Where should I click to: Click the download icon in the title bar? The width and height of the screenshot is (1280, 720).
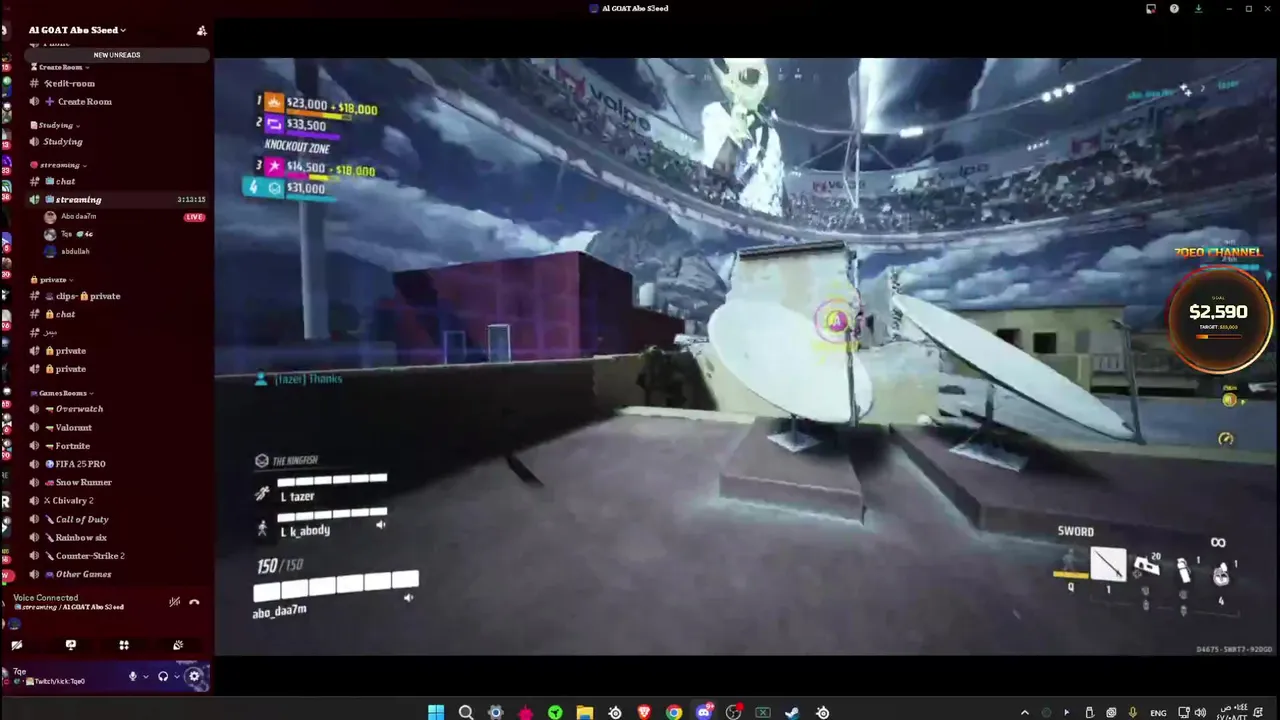coord(1199,8)
